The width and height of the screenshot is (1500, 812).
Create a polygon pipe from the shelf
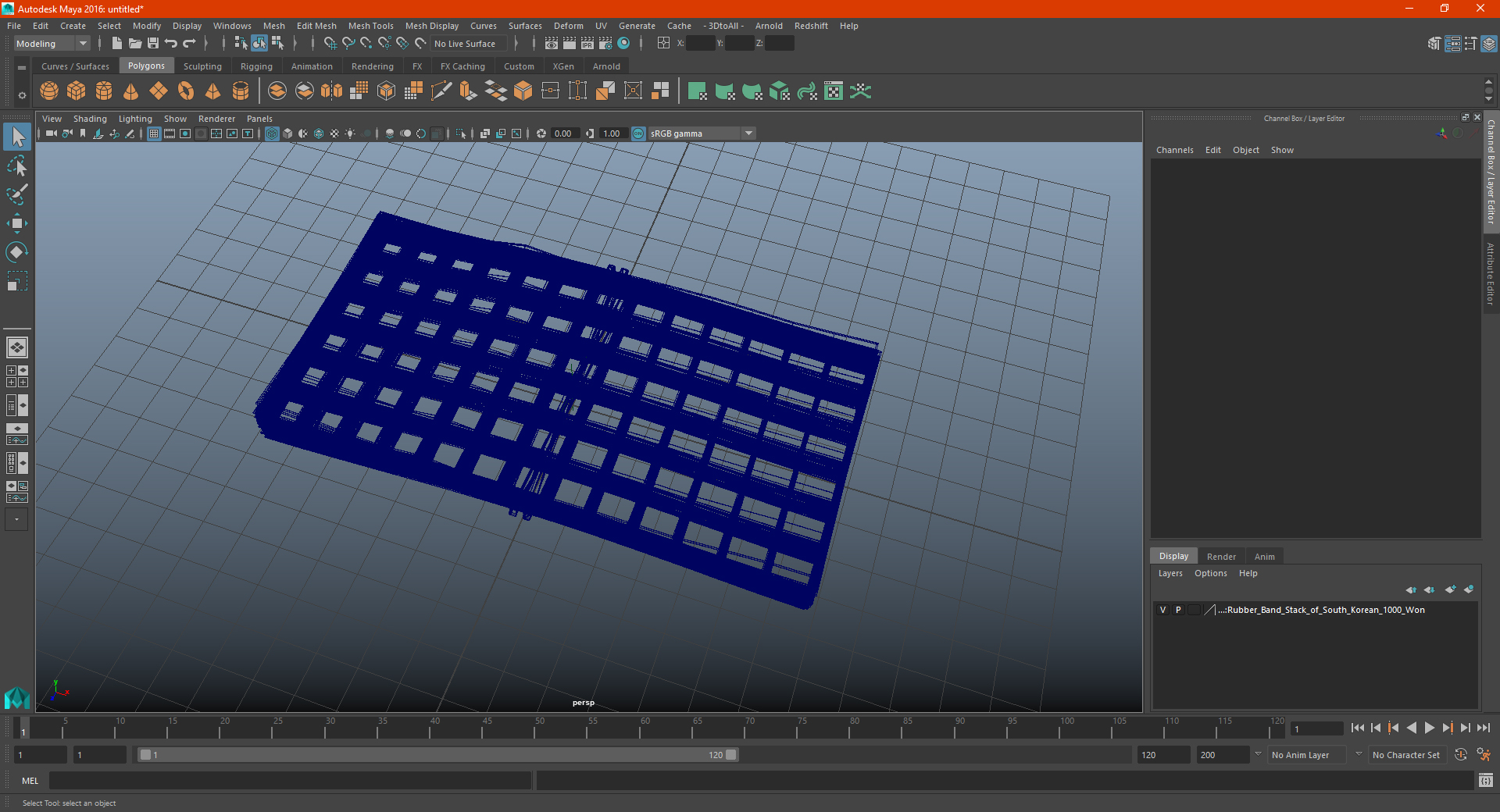(241, 91)
